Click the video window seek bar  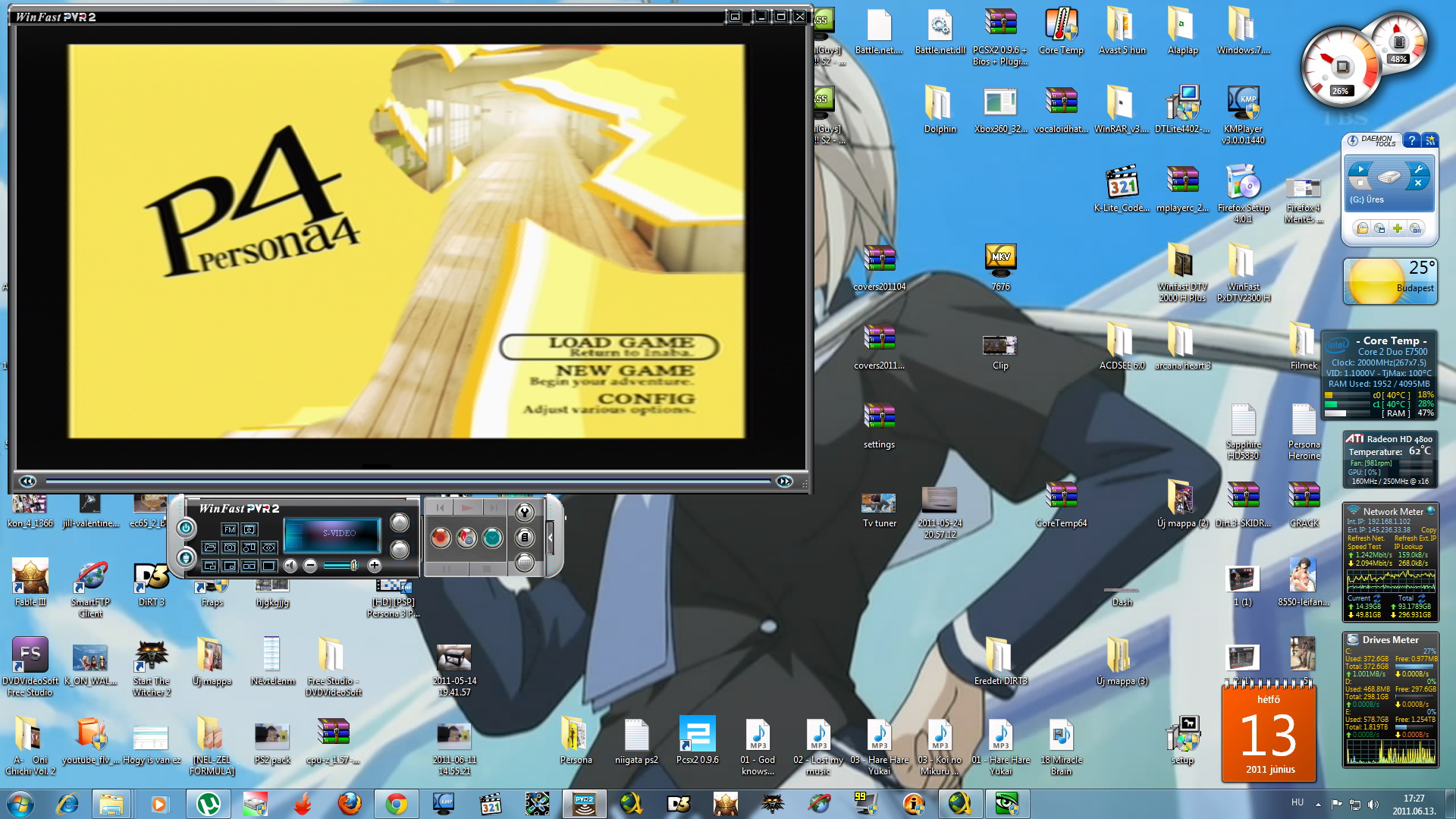click(x=407, y=481)
